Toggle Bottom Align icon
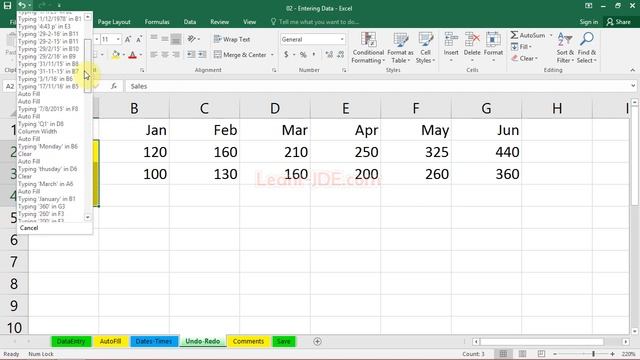This screenshot has width=640, height=360. pos(176,39)
